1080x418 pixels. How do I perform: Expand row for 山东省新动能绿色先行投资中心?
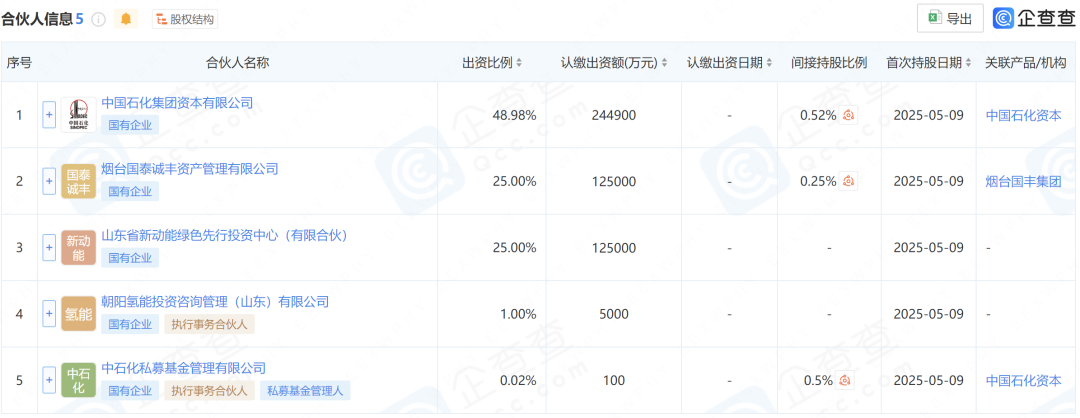coord(48,247)
